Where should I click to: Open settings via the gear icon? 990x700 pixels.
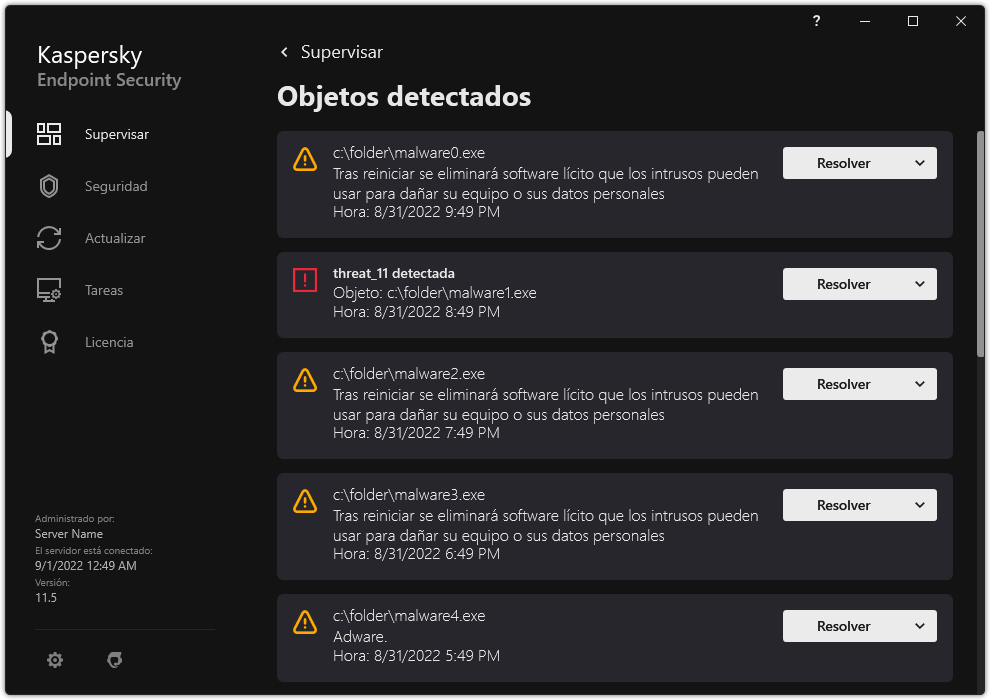[55, 660]
